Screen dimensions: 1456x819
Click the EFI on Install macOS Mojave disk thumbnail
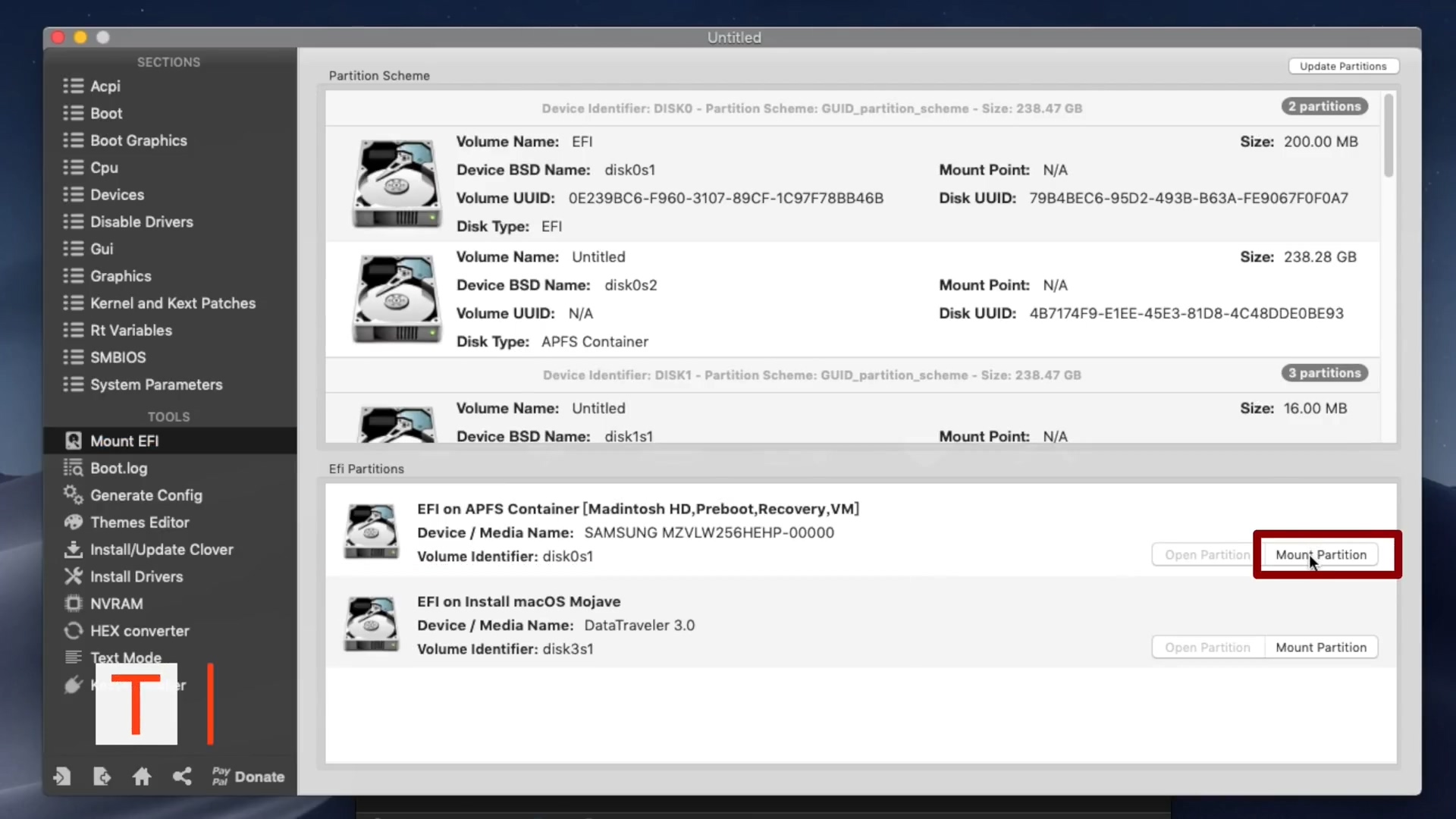click(x=371, y=624)
